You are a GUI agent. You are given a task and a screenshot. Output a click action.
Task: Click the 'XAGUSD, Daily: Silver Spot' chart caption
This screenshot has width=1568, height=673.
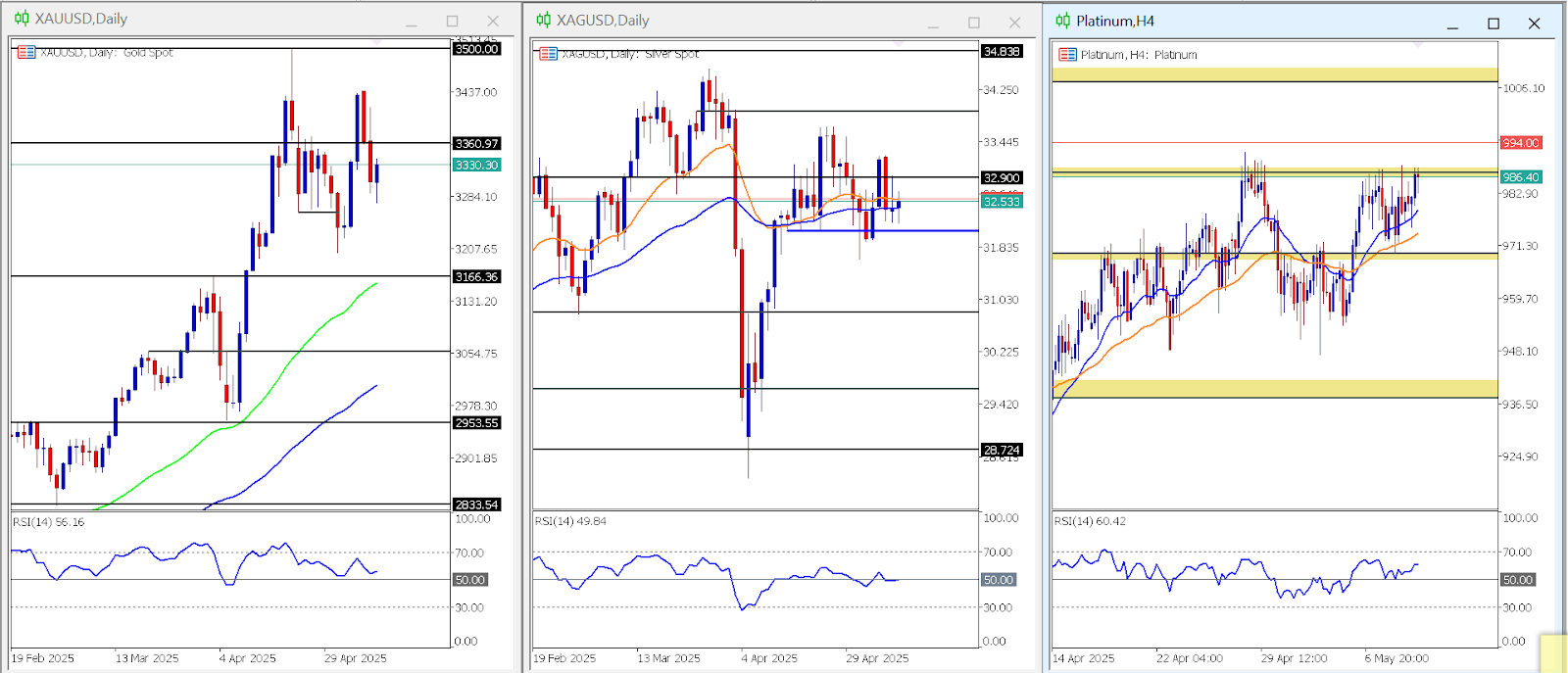tap(630, 53)
